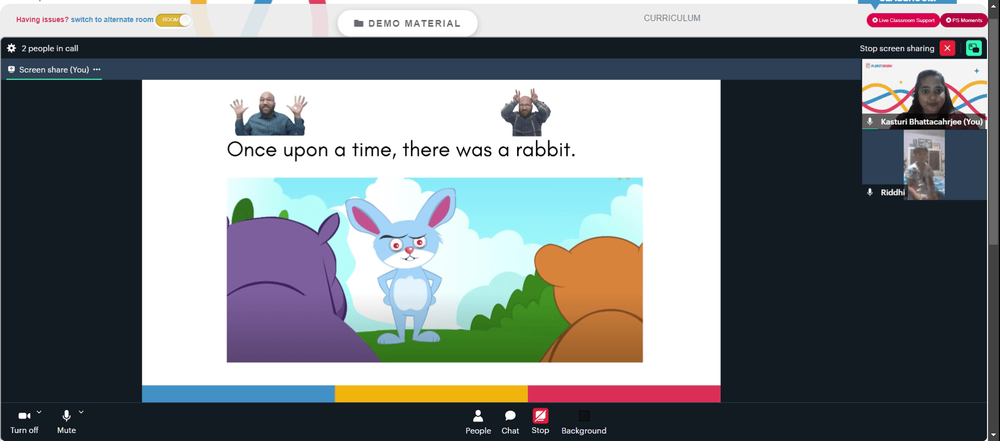The height and width of the screenshot is (441, 1000).
Task: Expand microphone options chevron
Action: tap(81, 412)
